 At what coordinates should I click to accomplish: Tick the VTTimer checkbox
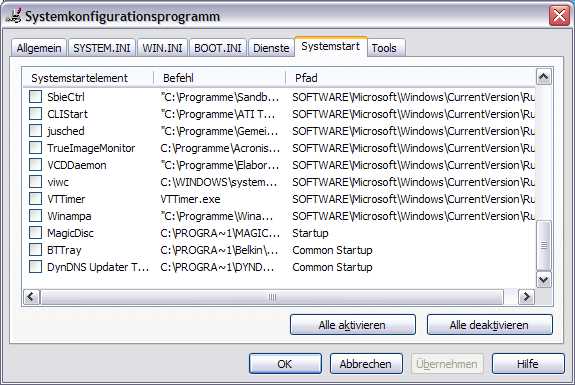(x=36, y=199)
